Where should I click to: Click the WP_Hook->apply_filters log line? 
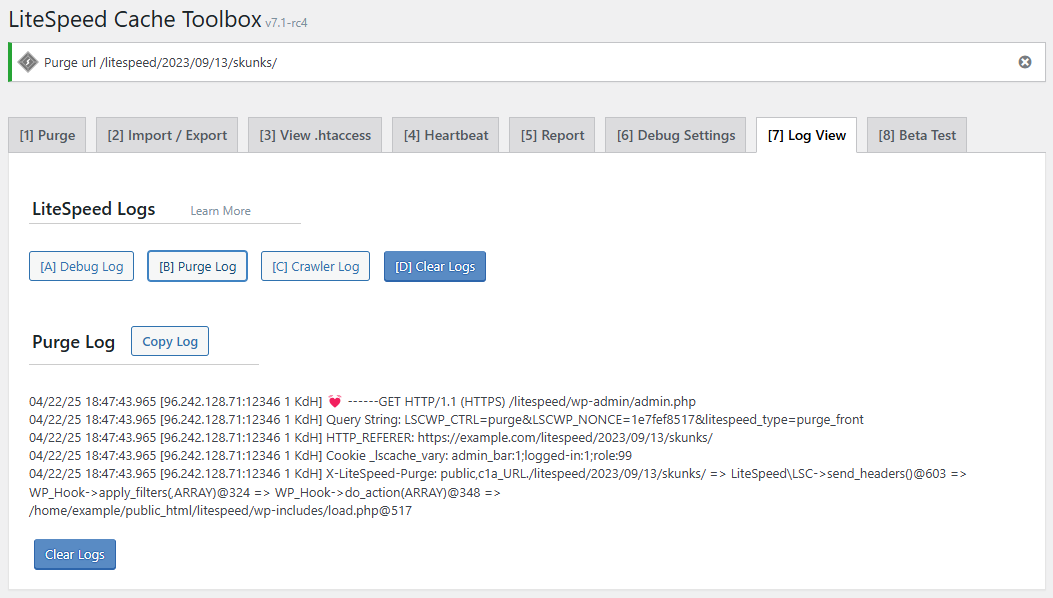point(265,493)
